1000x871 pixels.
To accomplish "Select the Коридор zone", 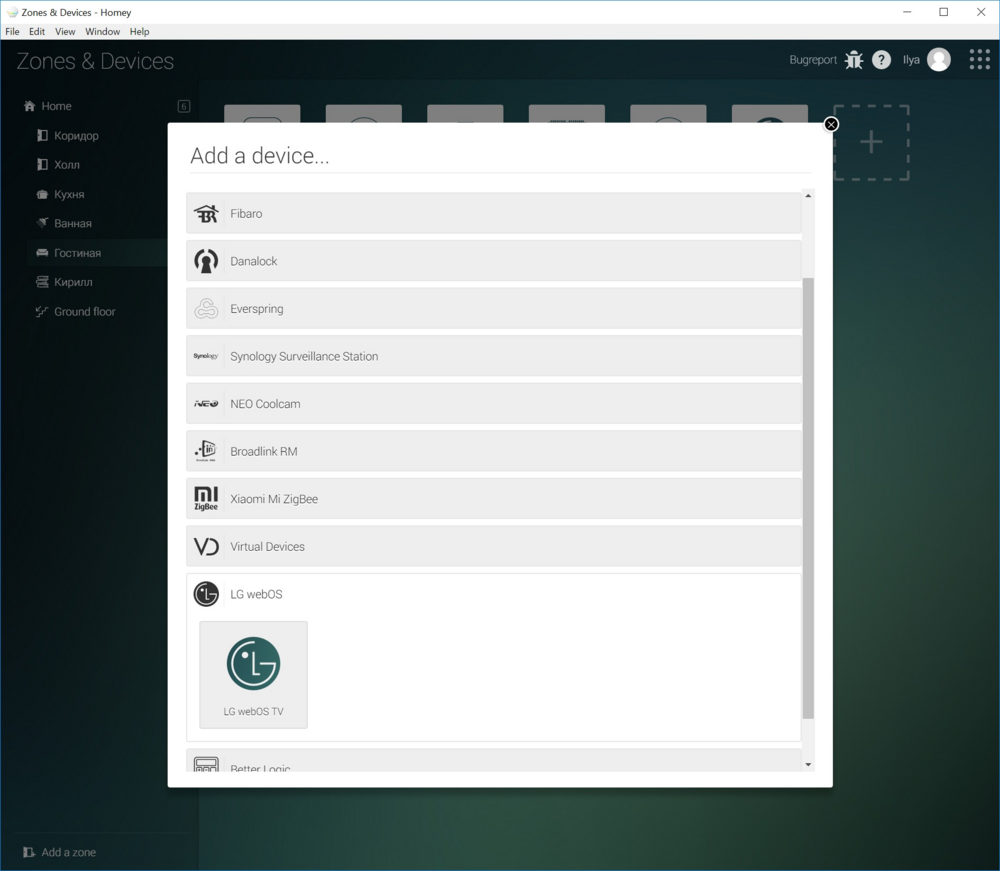I will click(76, 135).
